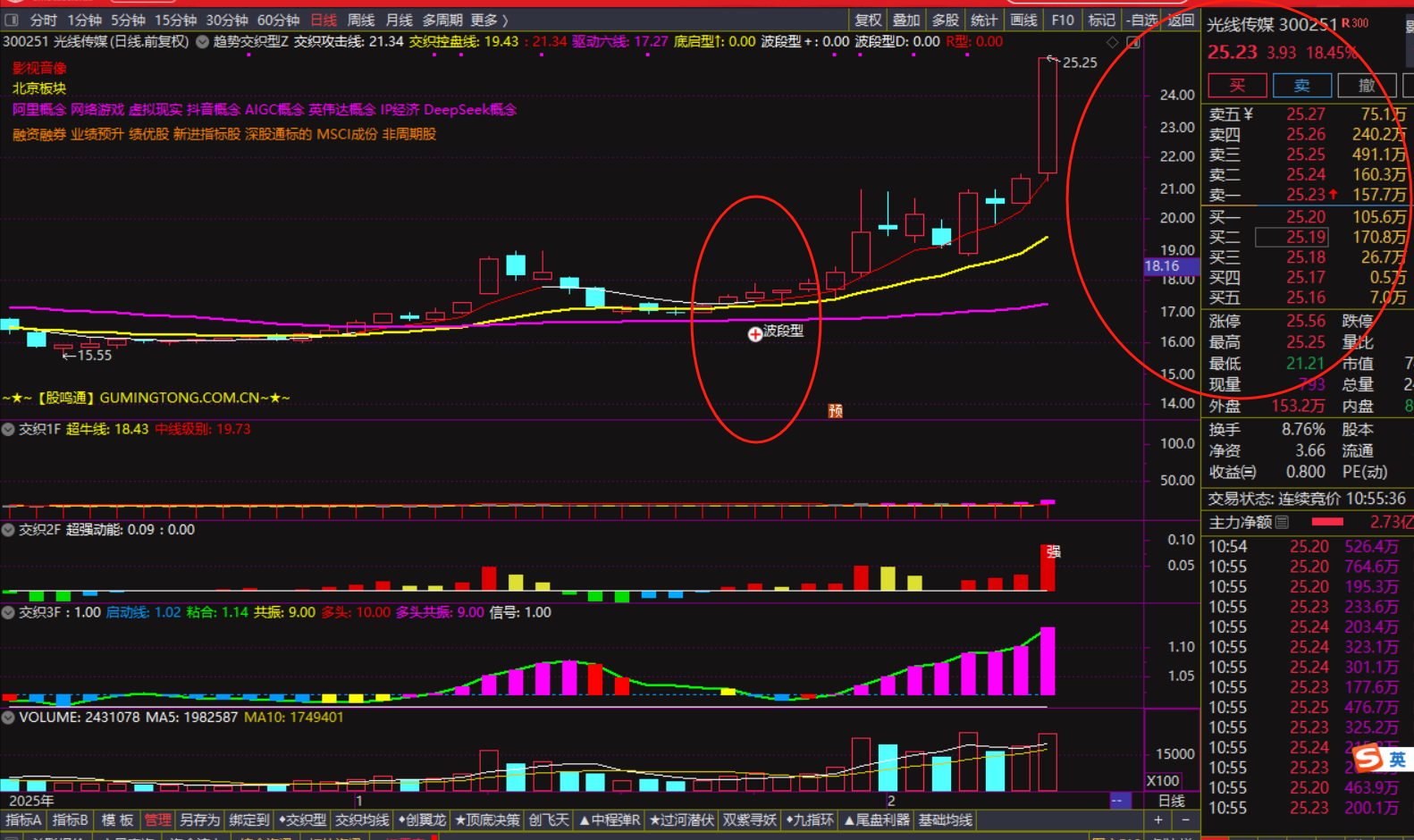Click the 波段型 plus marker on the chart
Image resolution: width=1414 pixels, height=840 pixels.
pyautogui.click(x=755, y=333)
